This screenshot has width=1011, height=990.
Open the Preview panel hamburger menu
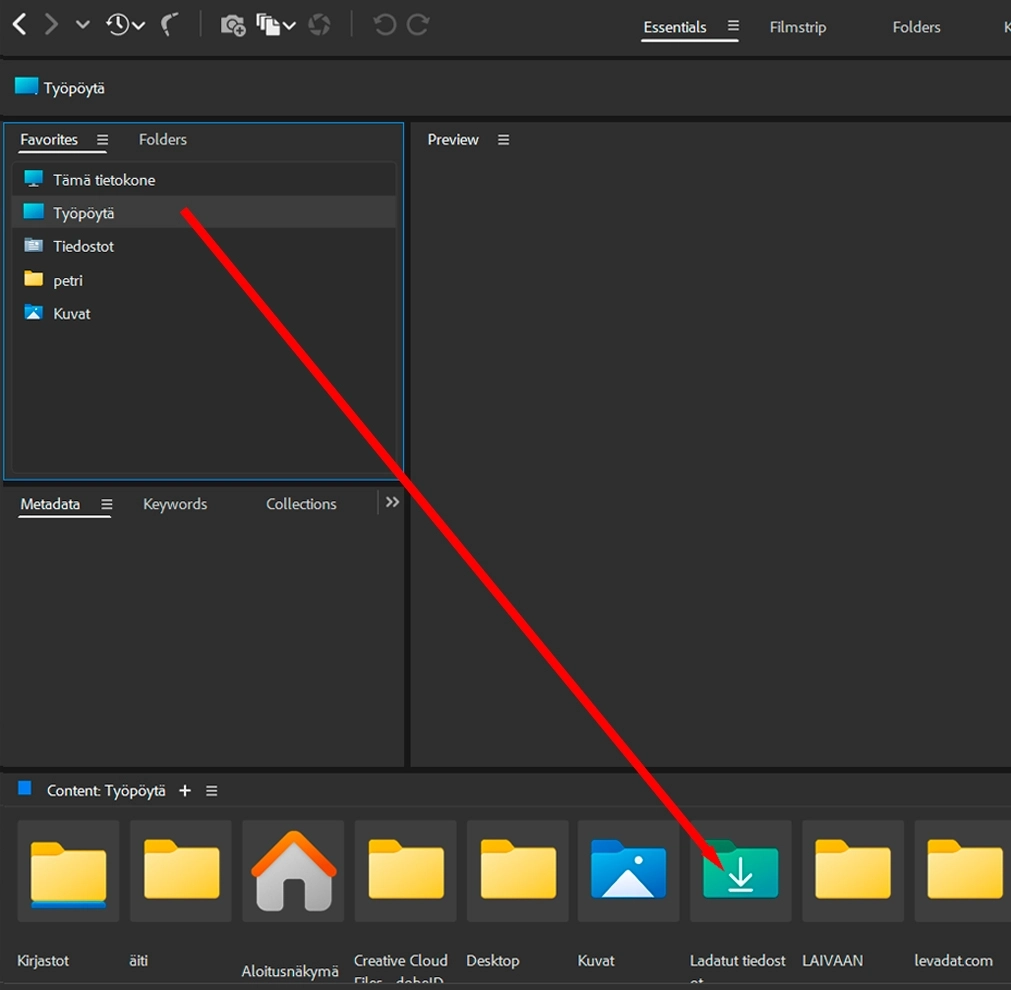[504, 140]
